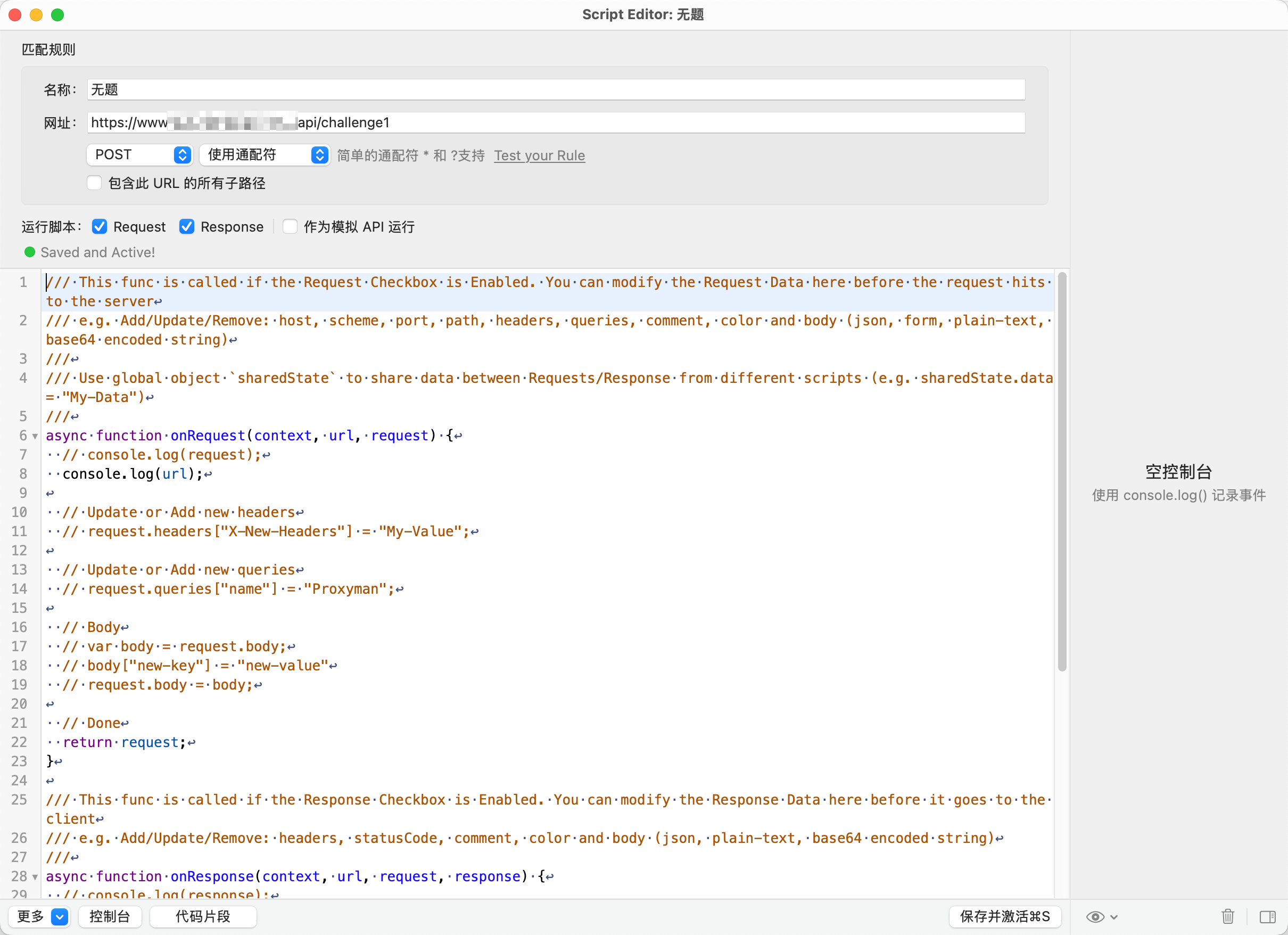Collapse the onResponse function fold arrow
The width and height of the screenshot is (1288, 935).
pyautogui.click(x=35, y=877)
